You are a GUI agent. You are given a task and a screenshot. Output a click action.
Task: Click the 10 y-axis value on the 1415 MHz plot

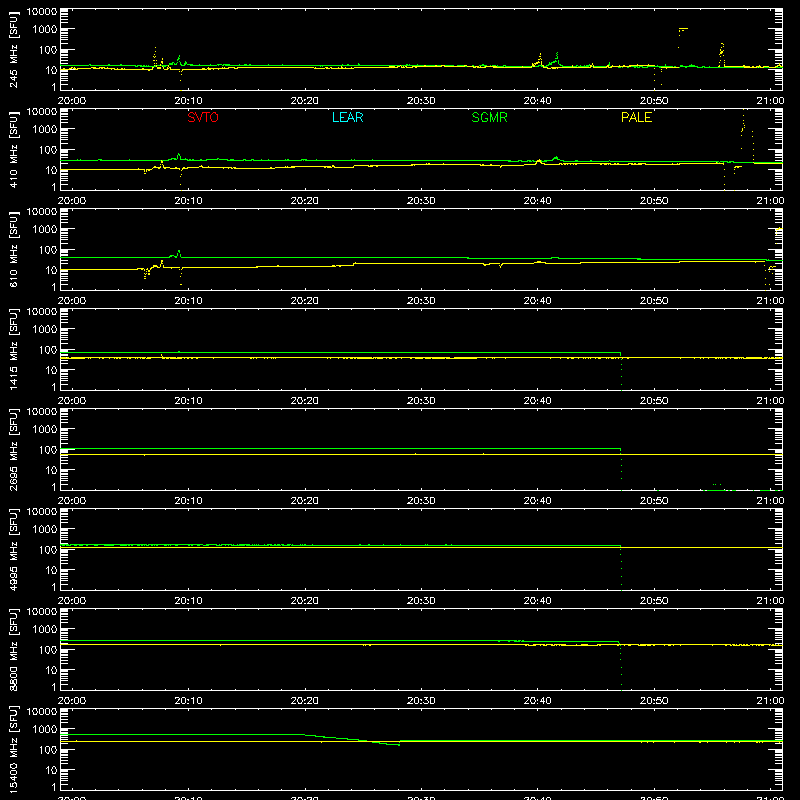(51, 370)
